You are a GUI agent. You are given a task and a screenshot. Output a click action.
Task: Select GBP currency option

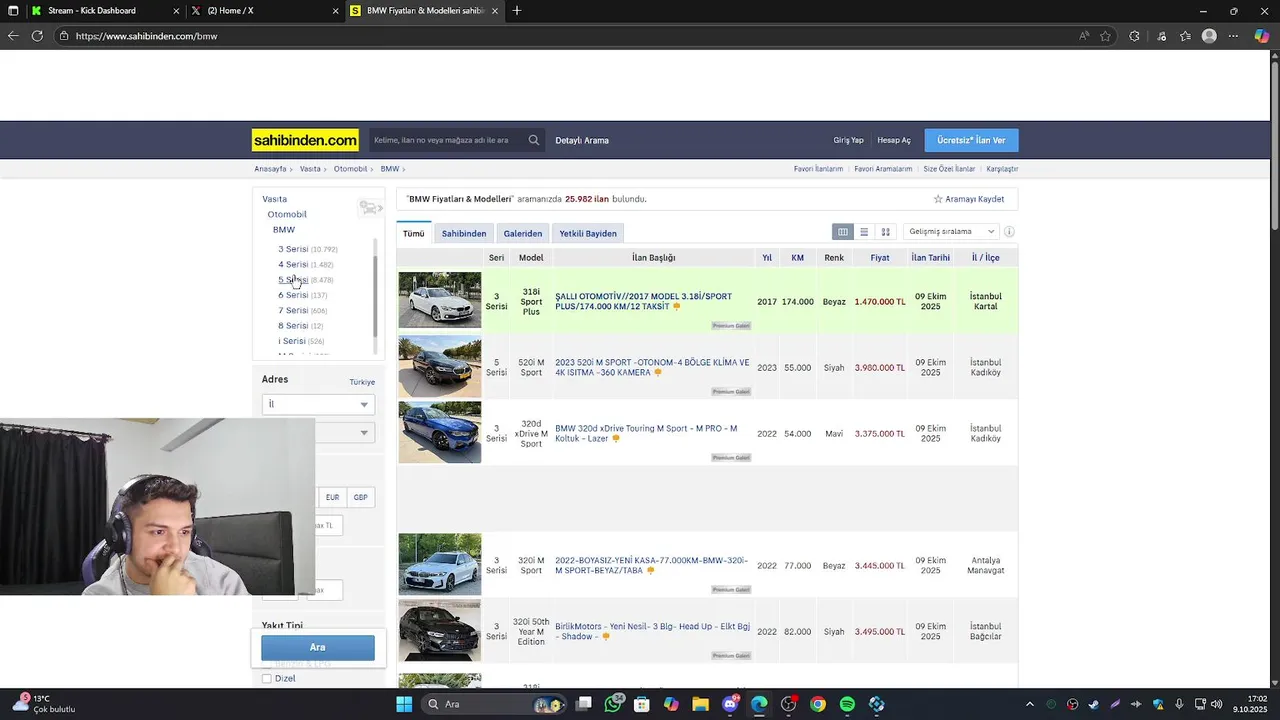click(360, 497)
